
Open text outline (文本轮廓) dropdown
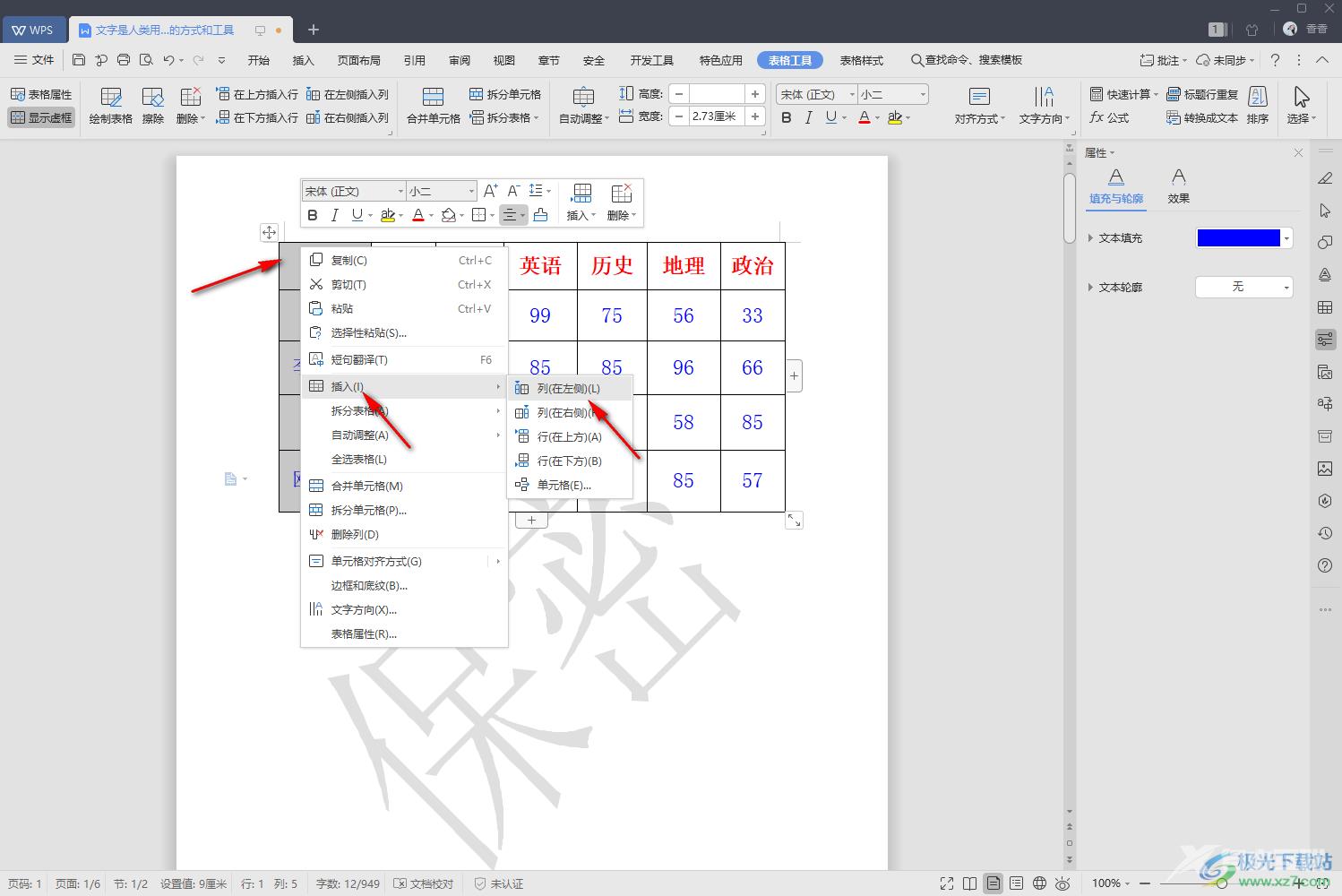pos(1244,287)
